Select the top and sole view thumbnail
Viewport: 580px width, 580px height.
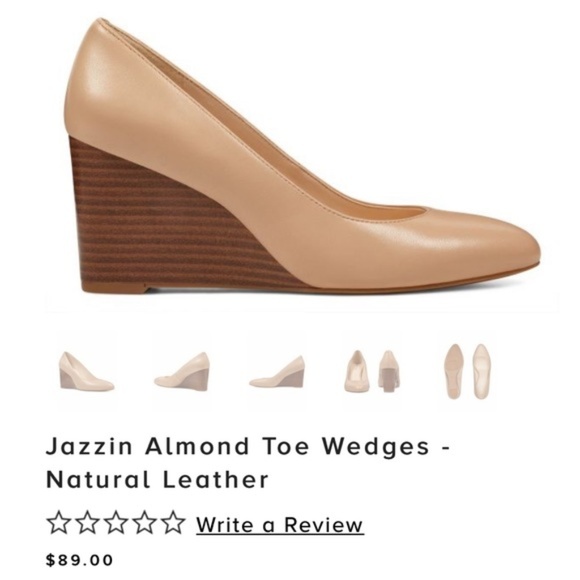[x=466, y=371]
